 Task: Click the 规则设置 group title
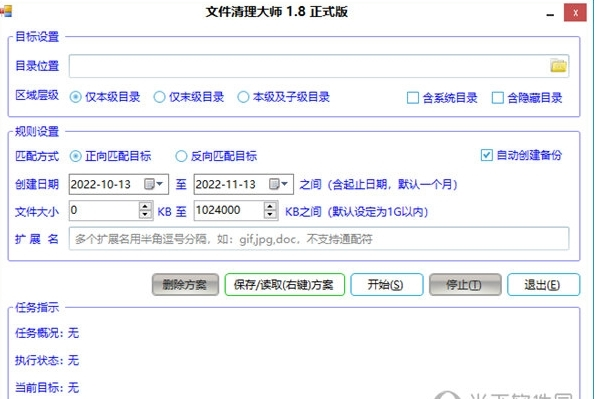point(37,132)
